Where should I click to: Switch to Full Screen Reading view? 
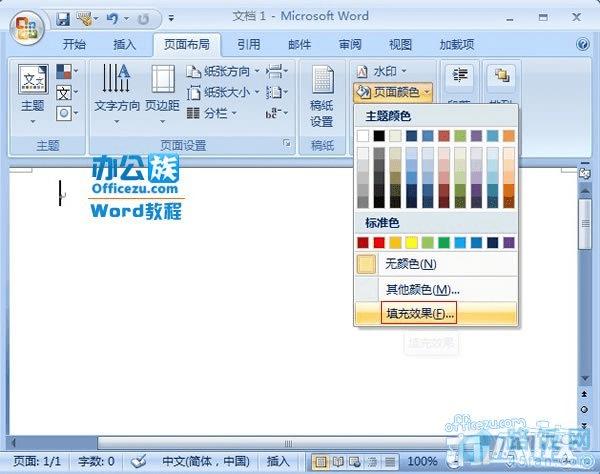tap(338, 462)
